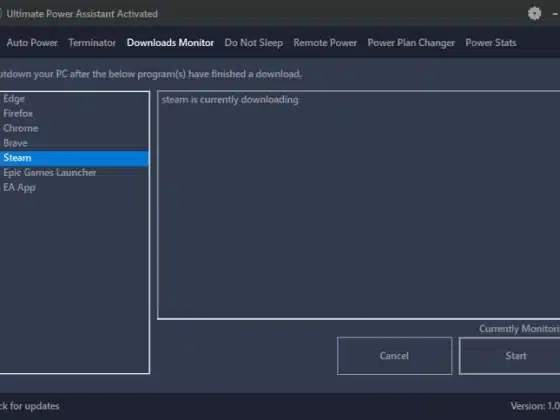The width and height of the screenshot is (560, 420).
Task: Open the Remote Power tab
Action: point(325,43)
